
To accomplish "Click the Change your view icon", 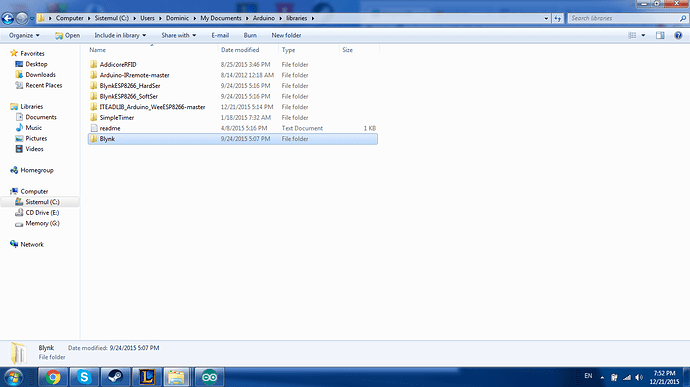I will point(632,35).
